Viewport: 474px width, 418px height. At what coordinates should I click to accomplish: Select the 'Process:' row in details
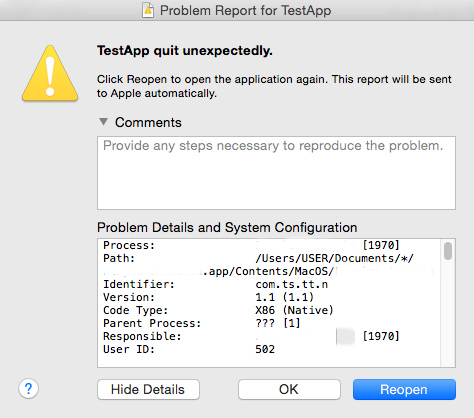[251, 245]
